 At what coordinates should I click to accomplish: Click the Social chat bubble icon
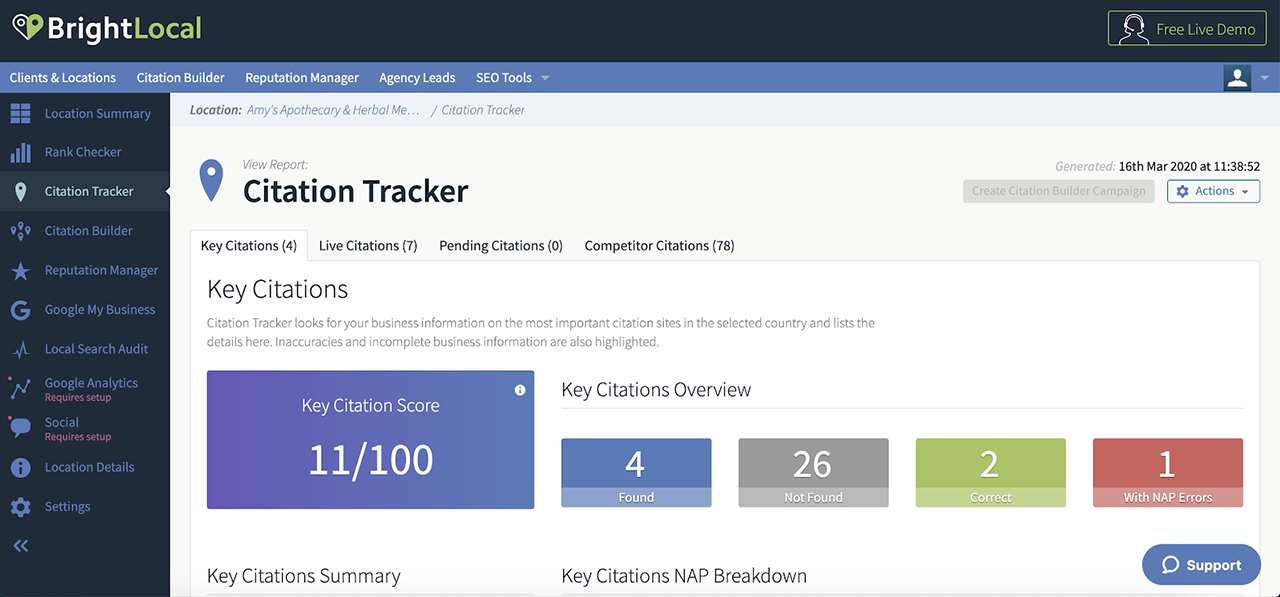(x=20, y=428)
